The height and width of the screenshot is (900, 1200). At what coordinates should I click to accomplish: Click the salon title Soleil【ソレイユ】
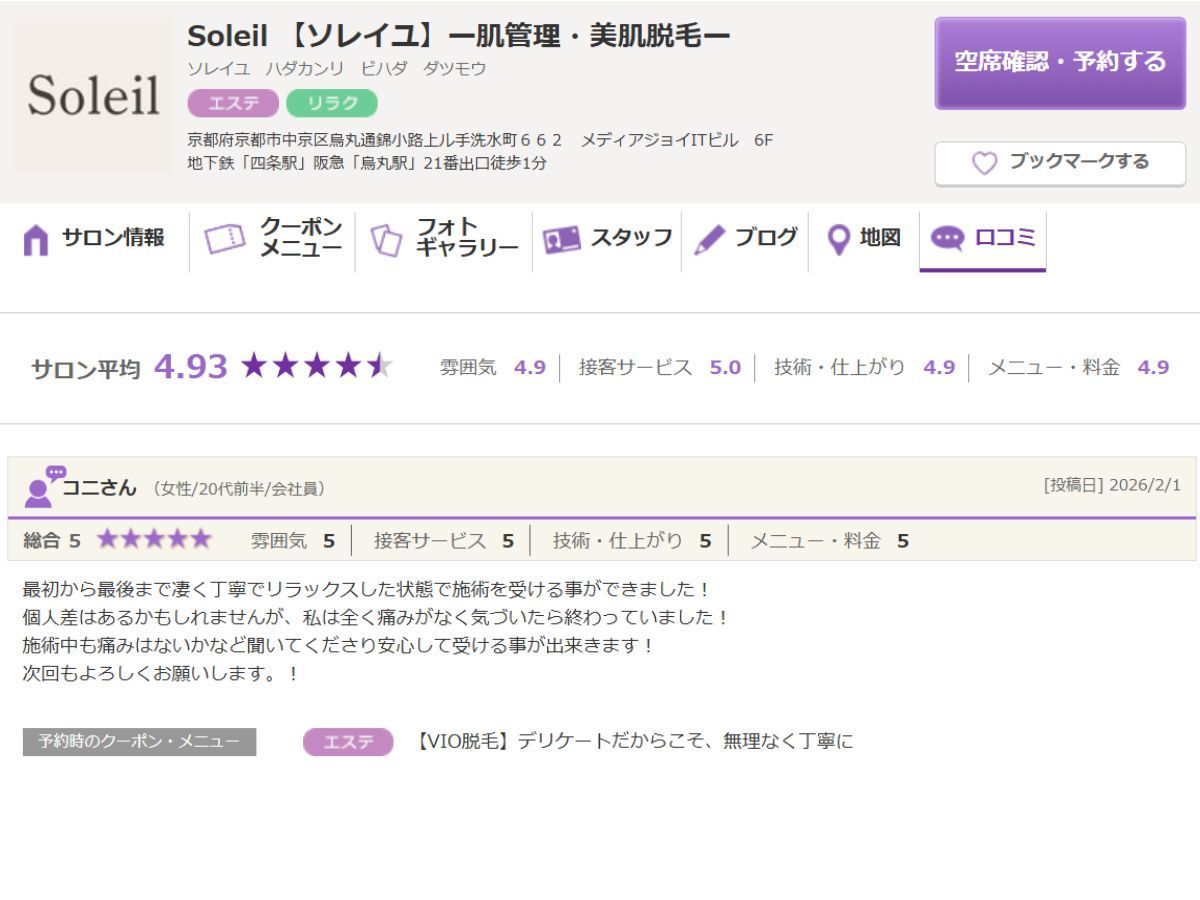tap(459, 37)
